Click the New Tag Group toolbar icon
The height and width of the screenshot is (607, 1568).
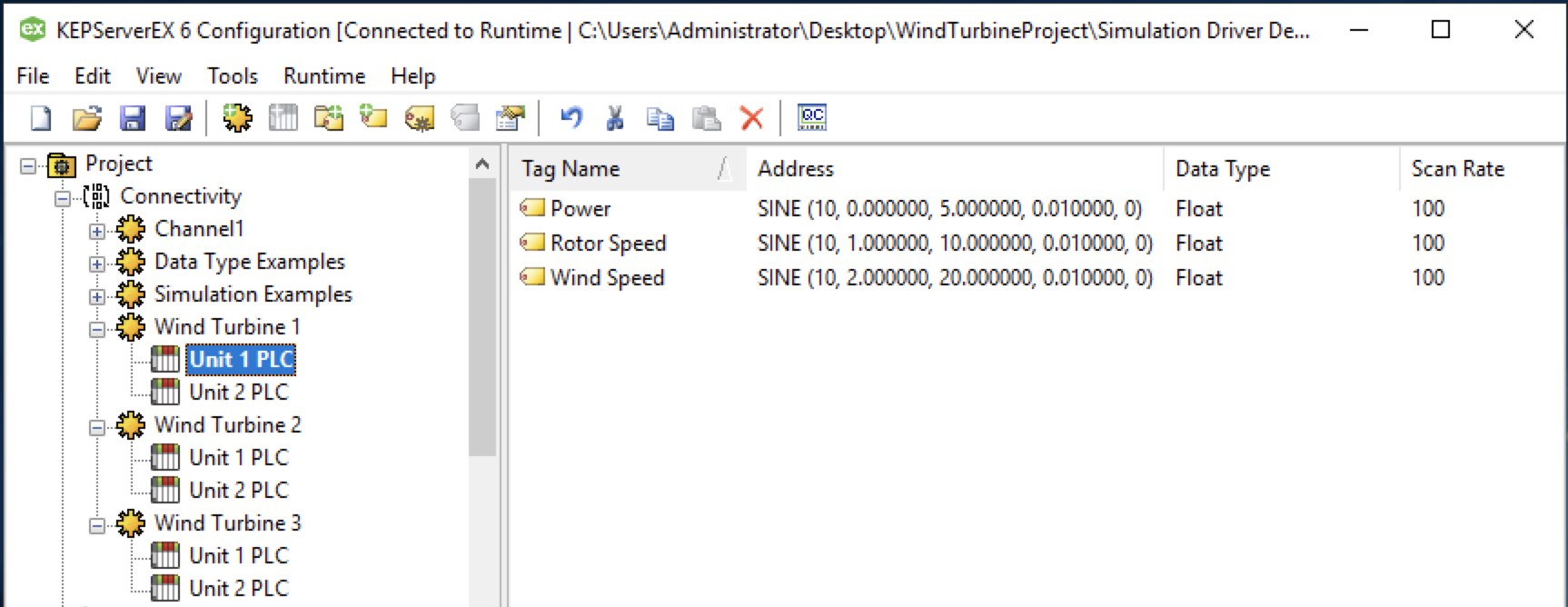coord(328,118)
